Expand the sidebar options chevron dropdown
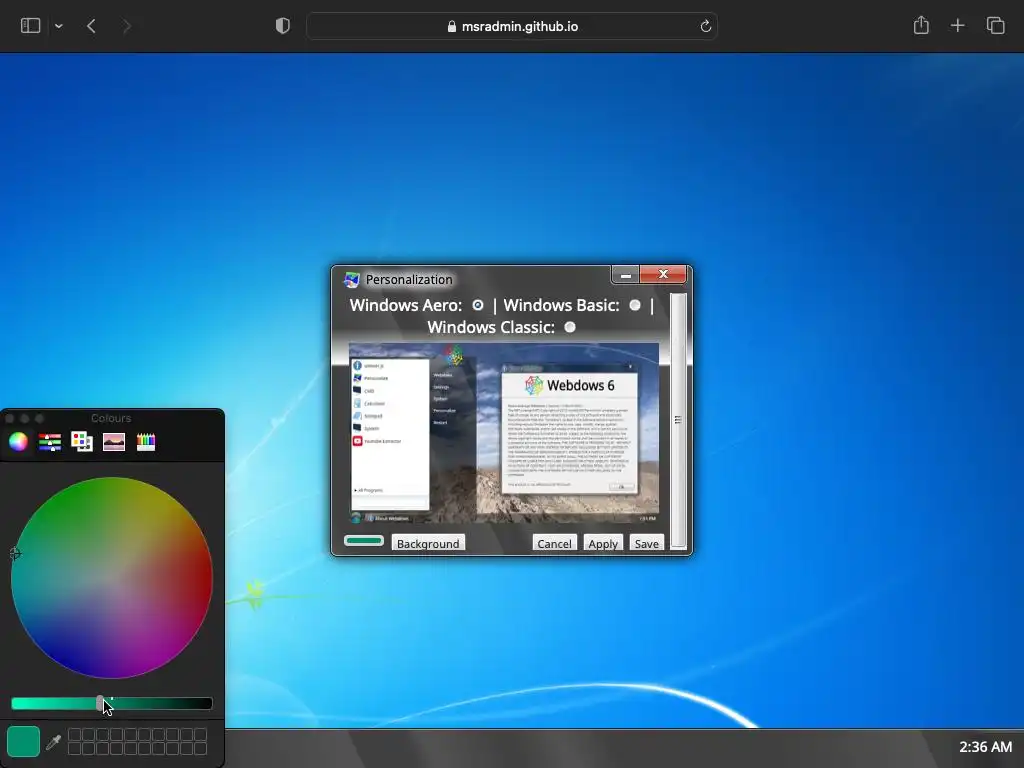The height and width of the screenshot is (768, 1024). [x=59, y=27]
